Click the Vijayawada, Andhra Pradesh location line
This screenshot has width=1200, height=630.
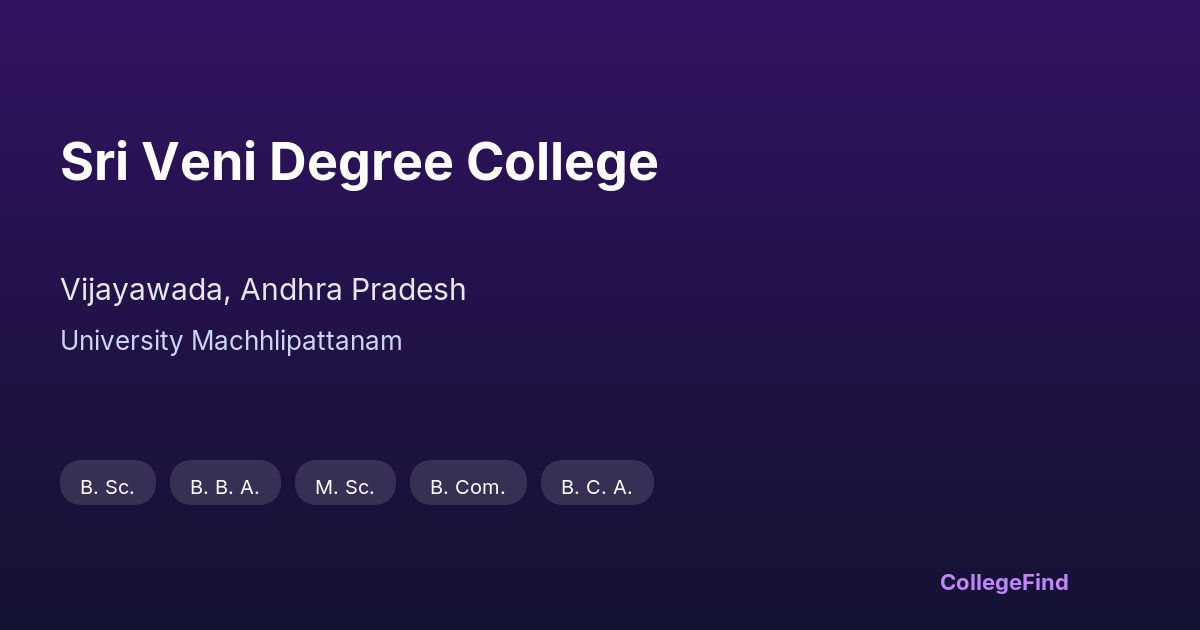[x=263, y=290]
